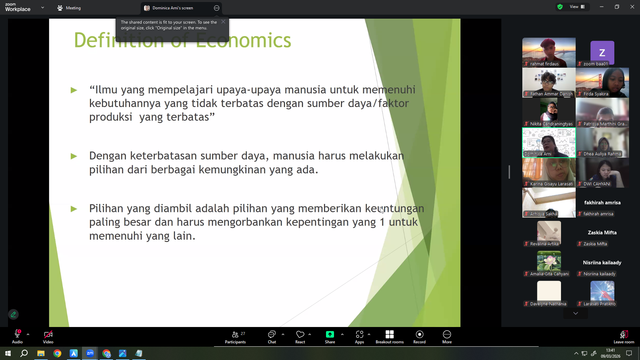Image resolution: width=640 pixels, height=360 pixels.
Task: Open options icon on Dominica Ami's screen tab
Action: [216, 8]
